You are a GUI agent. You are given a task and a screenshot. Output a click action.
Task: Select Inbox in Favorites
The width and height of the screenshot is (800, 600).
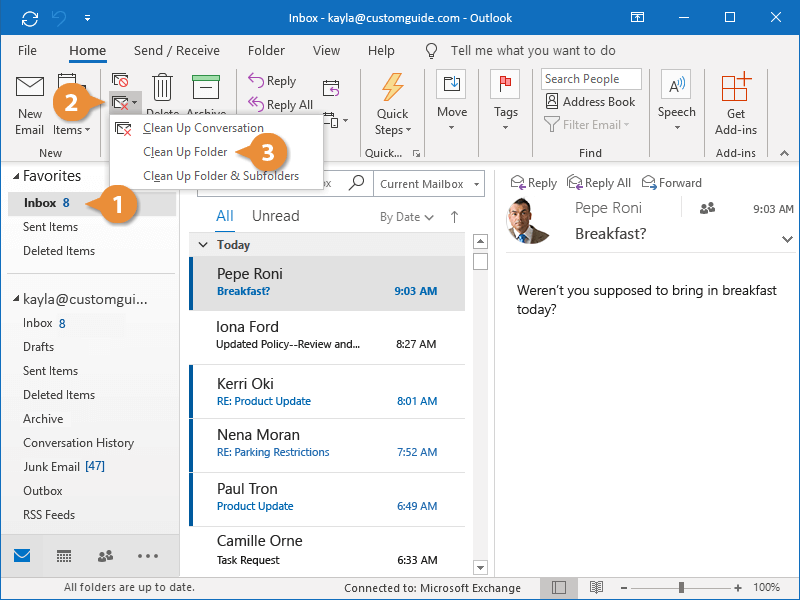tap(92, 203)
